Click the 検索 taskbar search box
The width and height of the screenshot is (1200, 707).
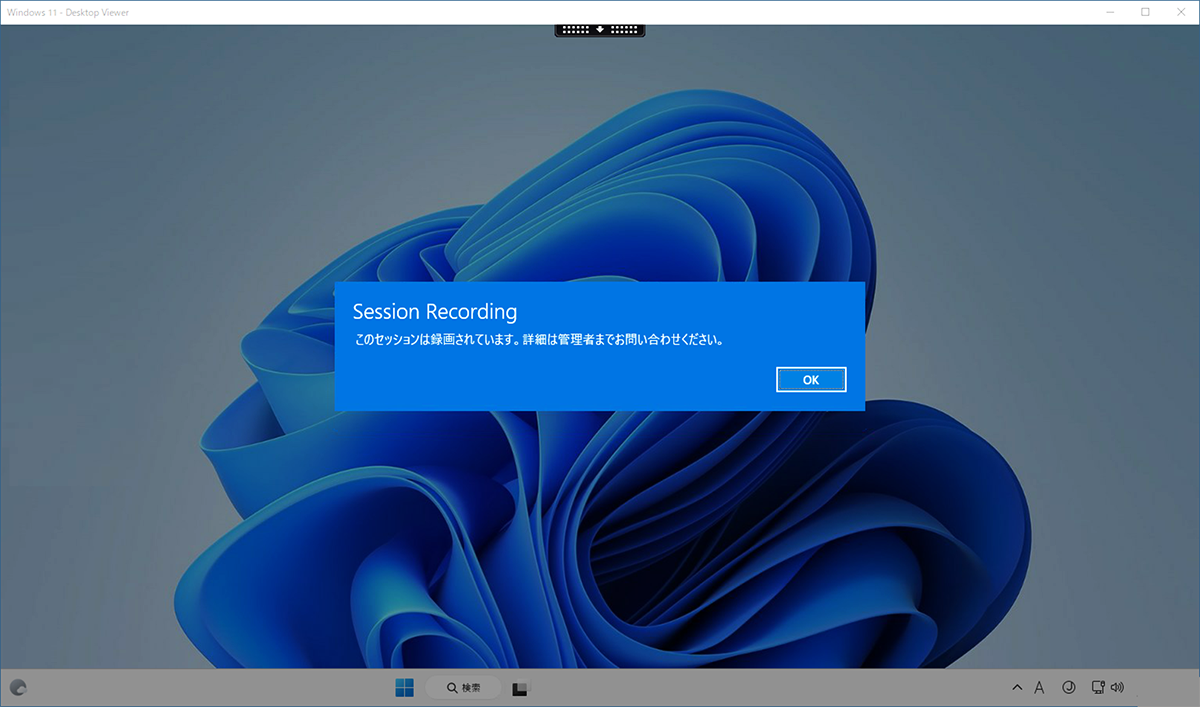tap(464, 688)
